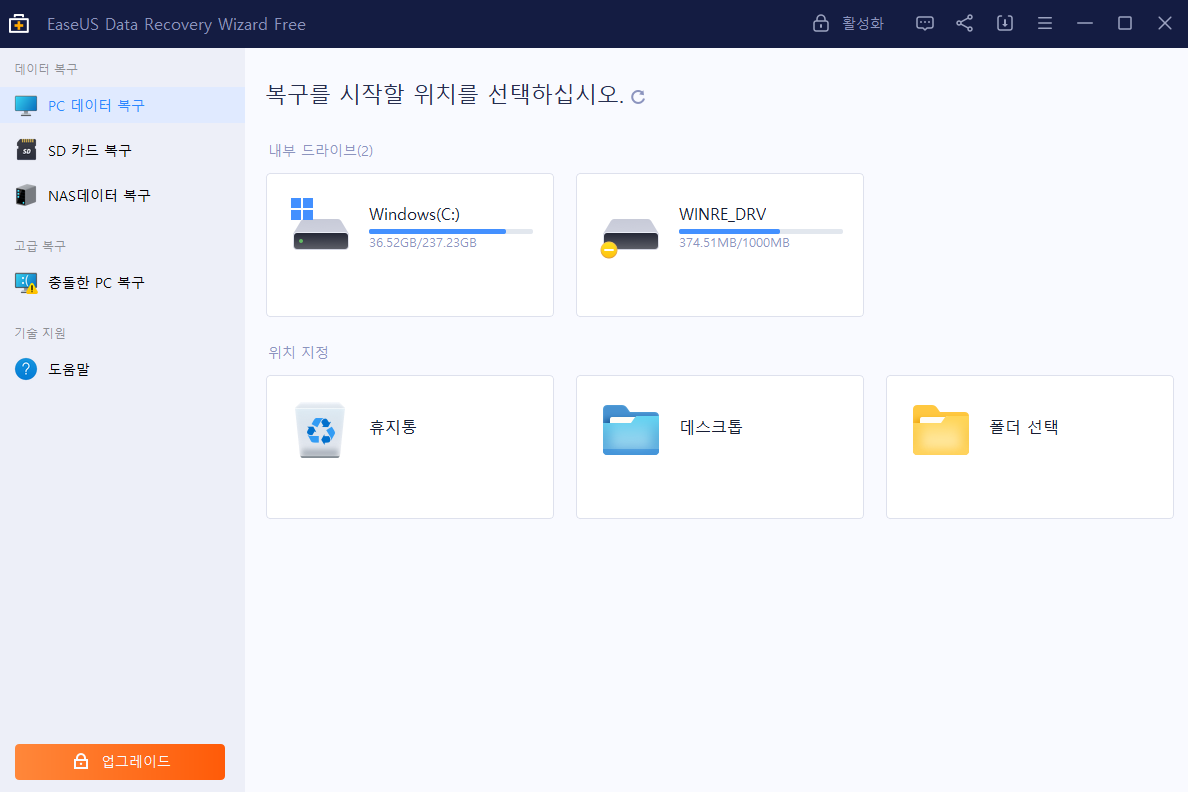Click the download update icon
The image size is (1188, 792).
[1004, 22]
